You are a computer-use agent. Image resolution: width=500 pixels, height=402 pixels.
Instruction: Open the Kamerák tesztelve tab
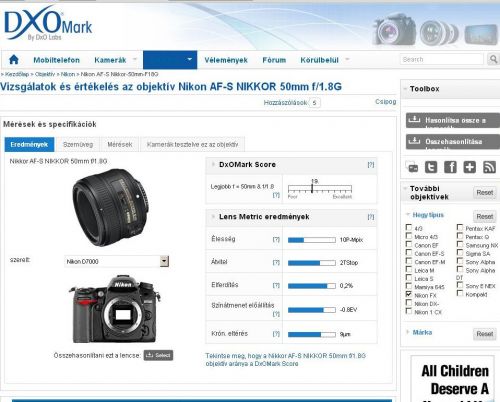[193, 144]
